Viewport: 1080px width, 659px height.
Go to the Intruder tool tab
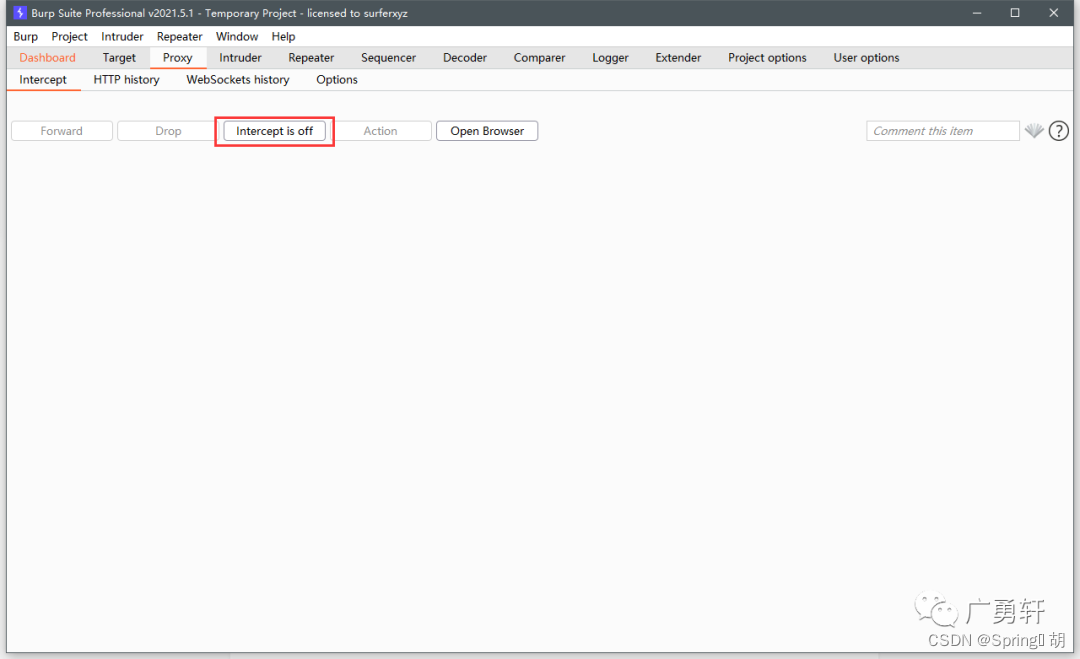tap(240, 58)
